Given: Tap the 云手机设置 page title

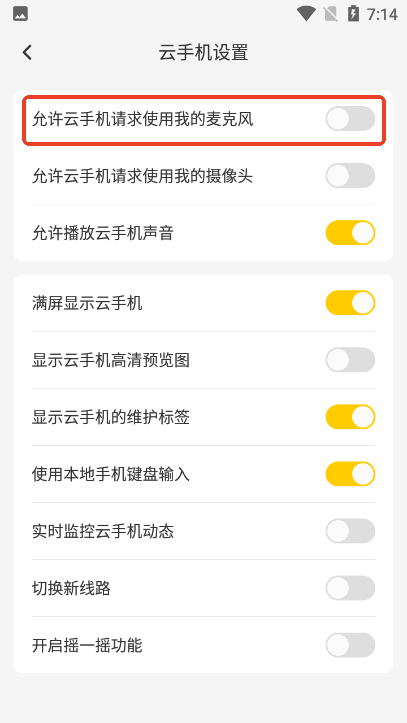Looking at the screenshot, I should click(x=203, y=53).
